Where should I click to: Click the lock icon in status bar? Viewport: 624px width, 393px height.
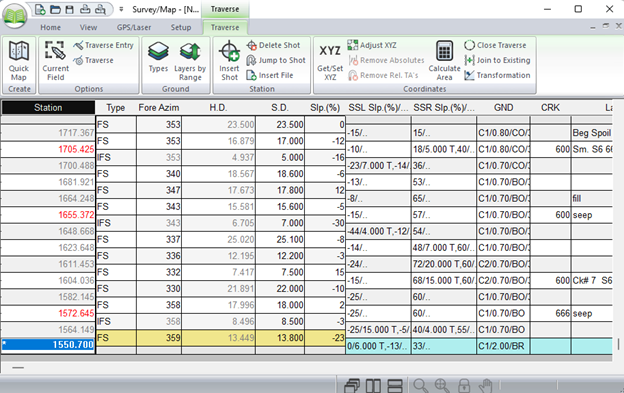coord(464,385)
